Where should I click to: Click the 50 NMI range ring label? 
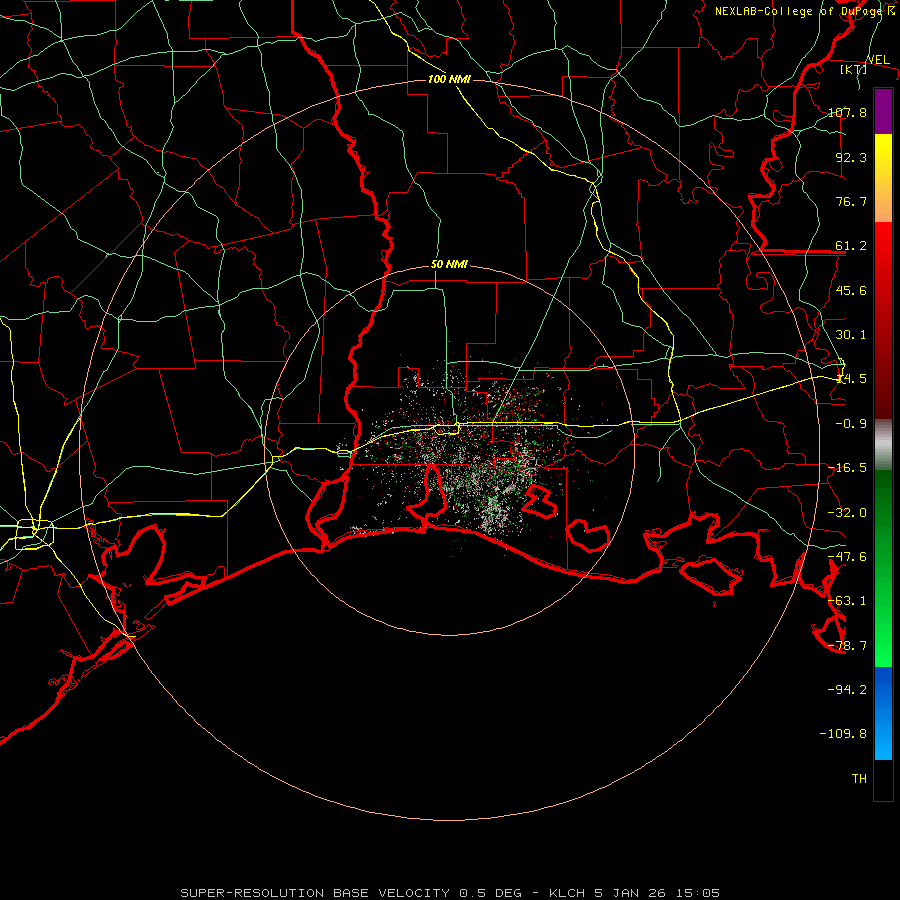coord(449,265)
